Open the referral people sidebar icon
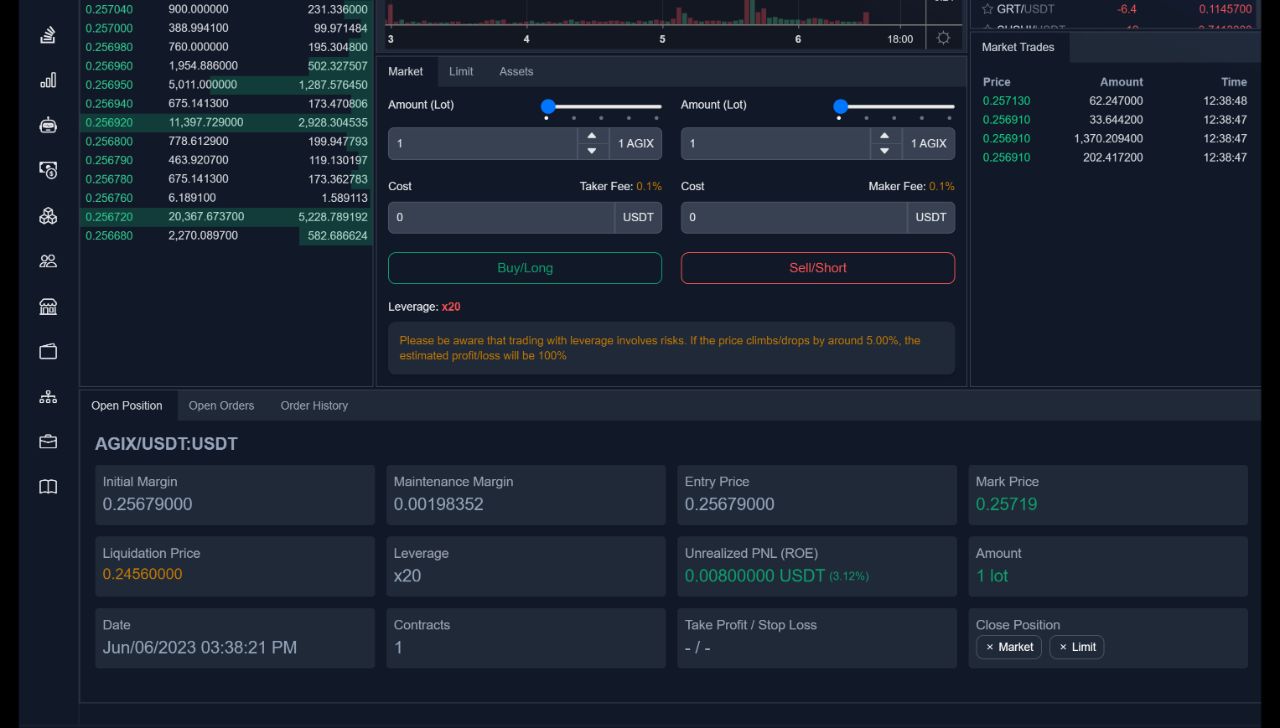 (x=47, y=260)
